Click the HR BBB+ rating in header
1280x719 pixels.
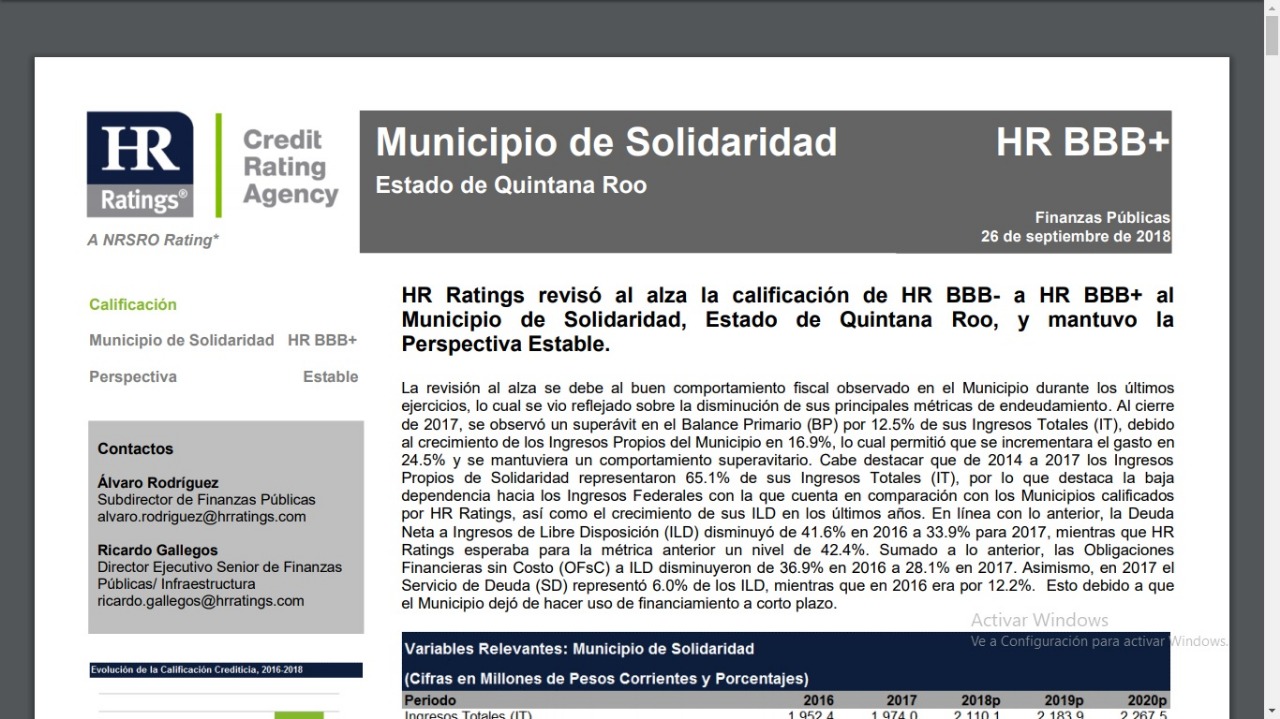pyautogui.click(x=1082, y=143)
